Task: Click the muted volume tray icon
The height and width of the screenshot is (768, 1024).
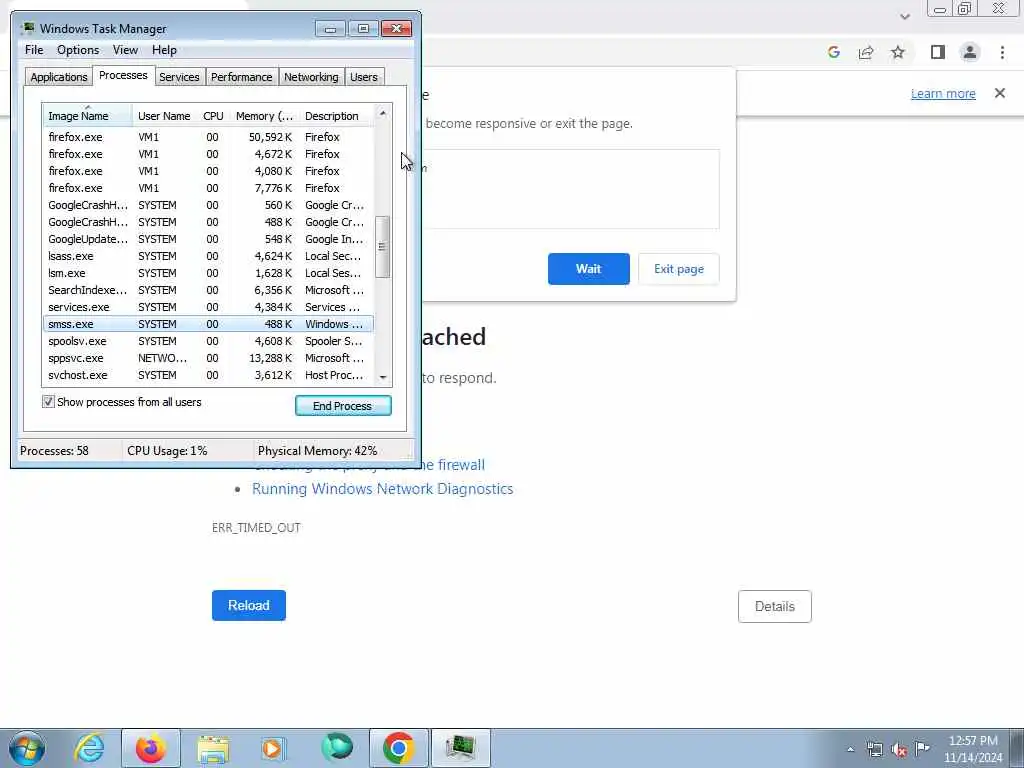Action: tap(899, 750)
